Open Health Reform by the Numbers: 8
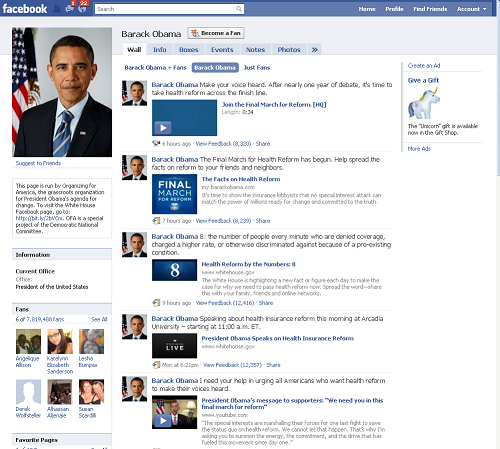The image size is (500, 449). coord(248,264)
